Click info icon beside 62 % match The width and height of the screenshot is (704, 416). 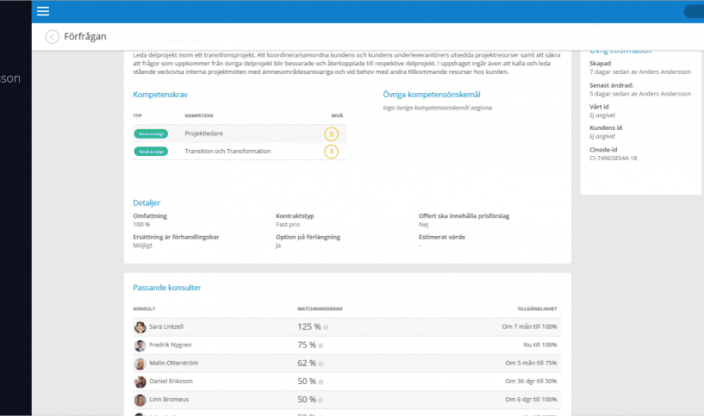[321, 364]
